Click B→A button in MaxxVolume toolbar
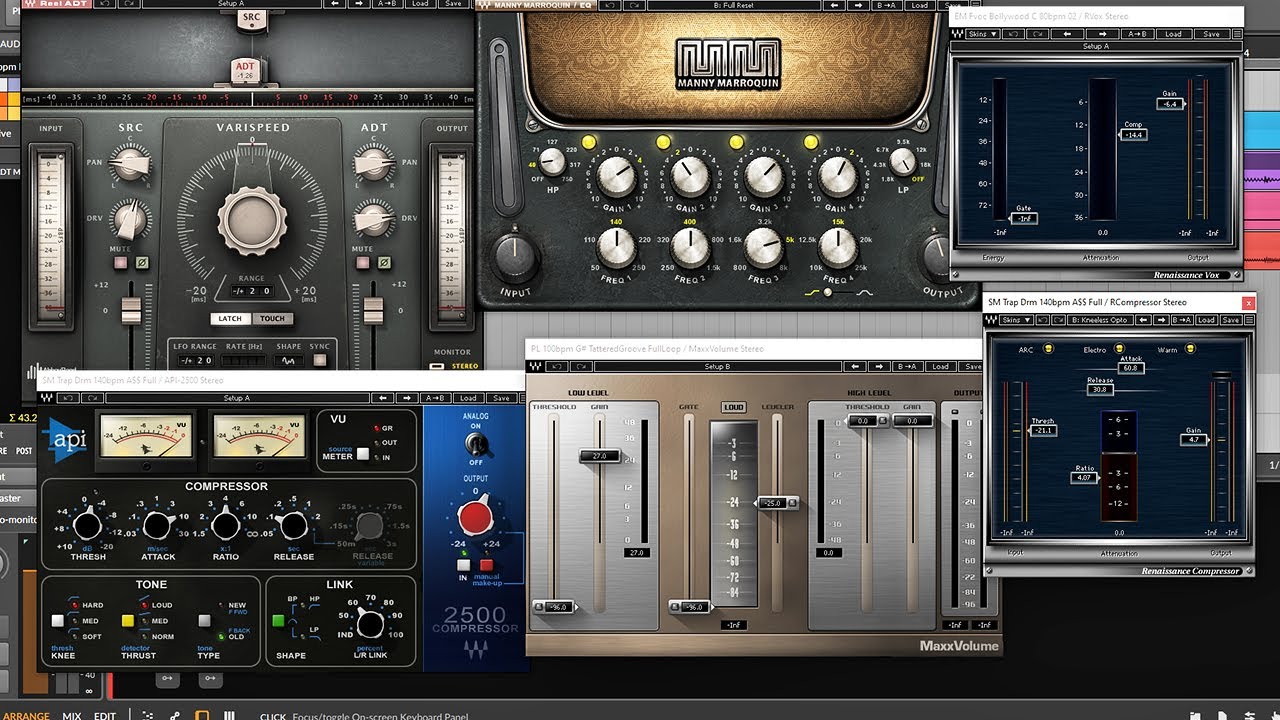Viewport: 1280px width, 720px height. click(x=907, y=367)
